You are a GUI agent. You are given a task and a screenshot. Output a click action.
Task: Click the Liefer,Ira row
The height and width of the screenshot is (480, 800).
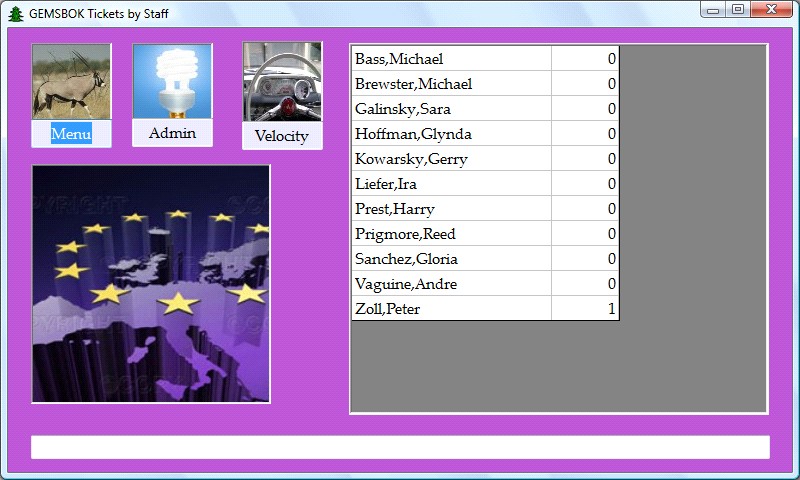coord(450,184)
